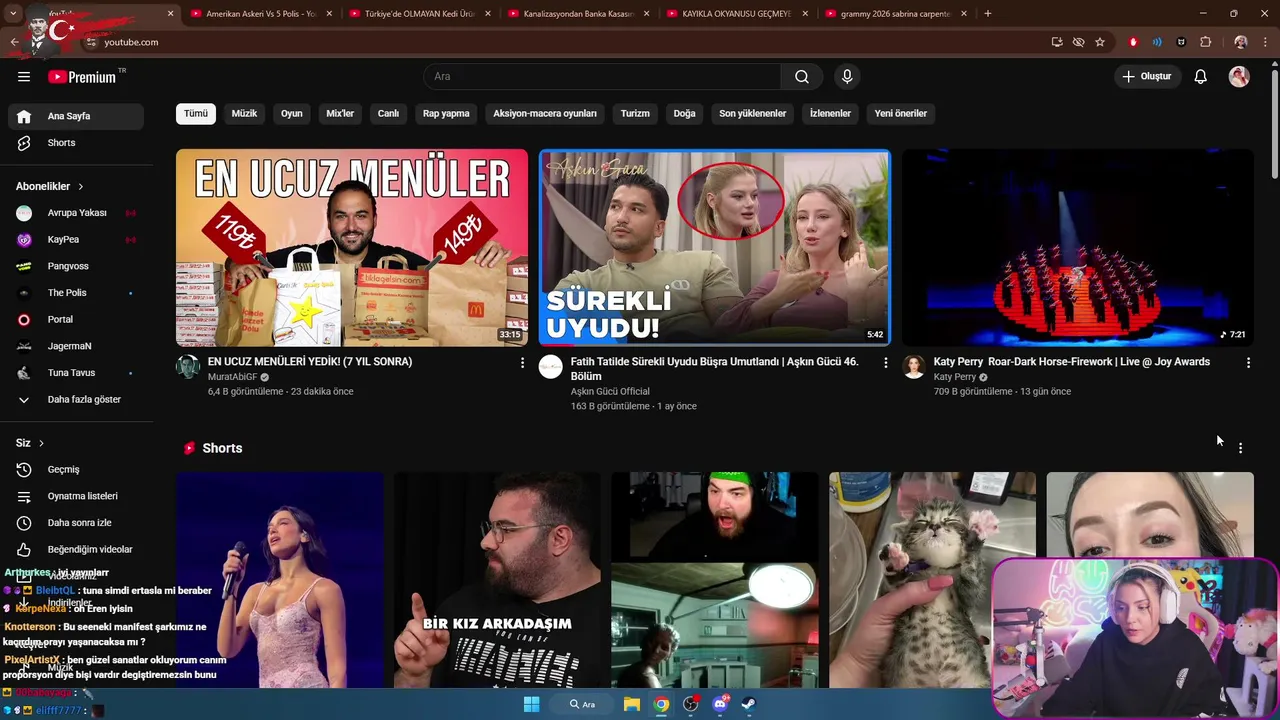This screenshot has width=1280, height=720.
Task: Focus the Ara search field
Action: pyautogui.click(x=602, y=77)
